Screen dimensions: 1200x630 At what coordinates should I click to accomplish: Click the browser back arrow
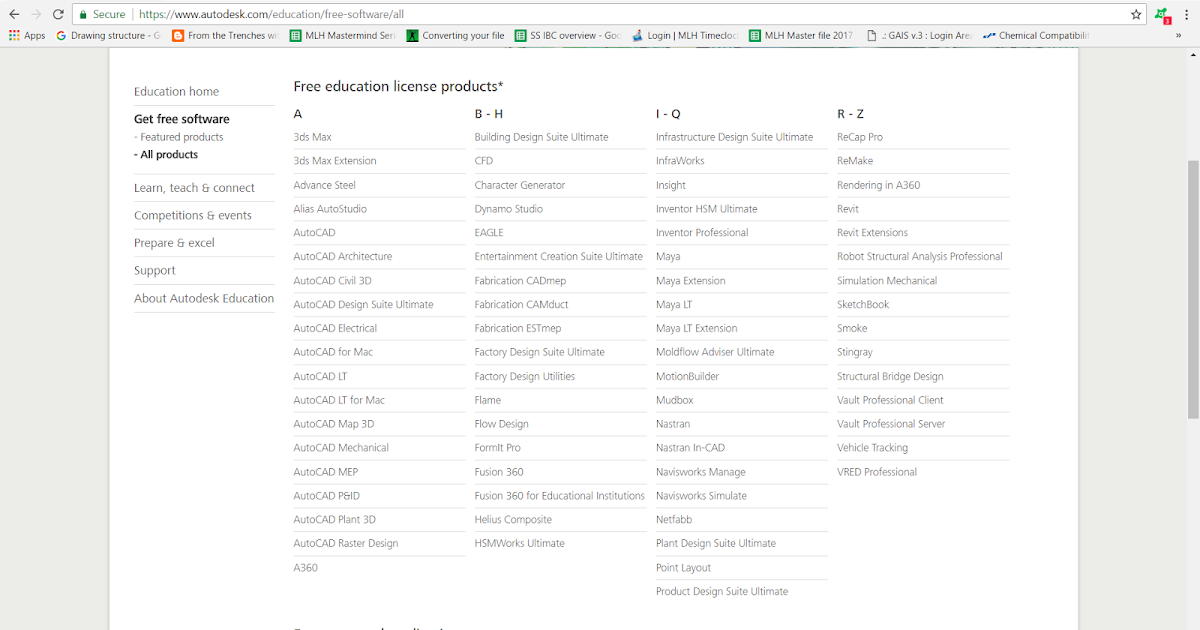coord(14,15)
